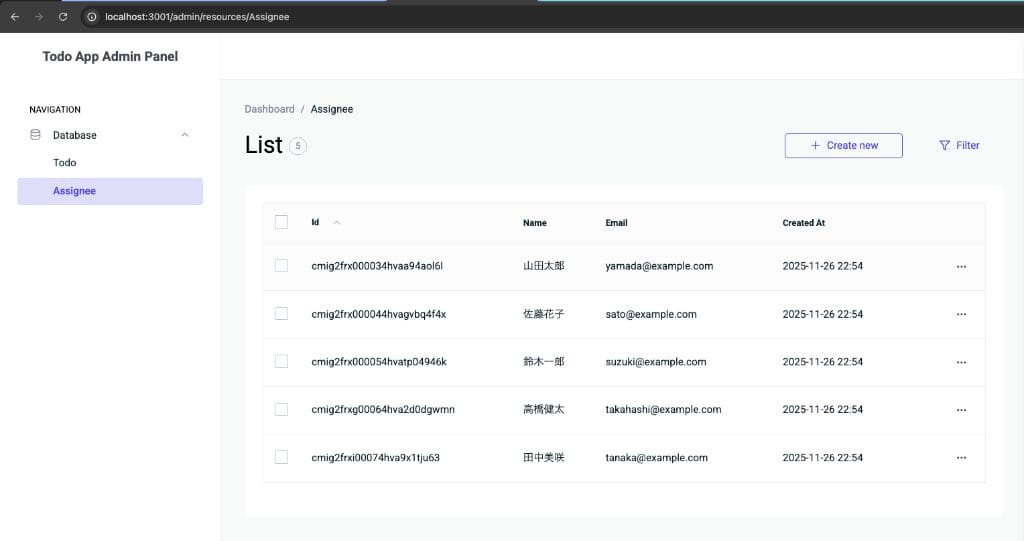
Task: Click Created At date in tanaka row
Action: (823, 457)
